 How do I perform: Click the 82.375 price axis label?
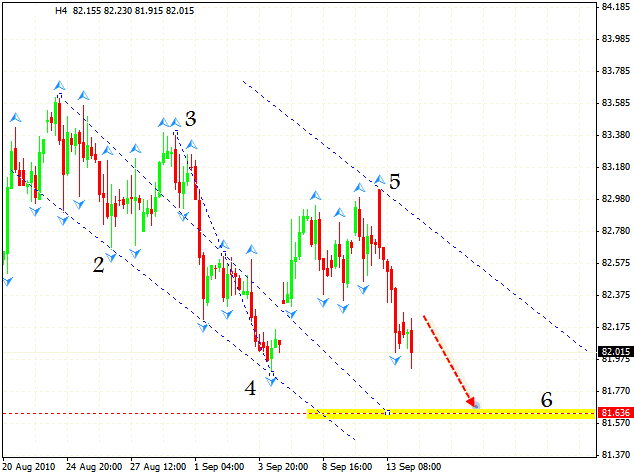point(616,295)
